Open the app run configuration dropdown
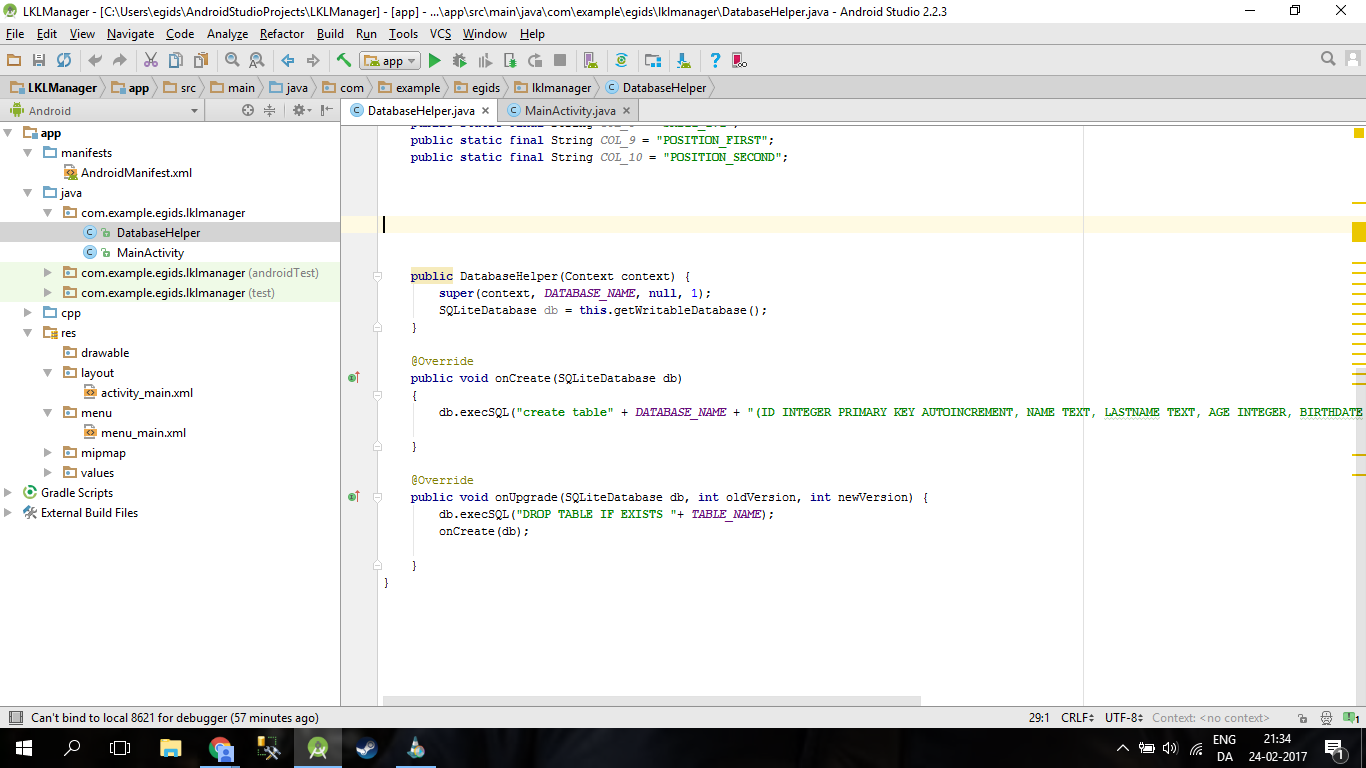This screenshot has width=1366, height=768. [390, 61]
